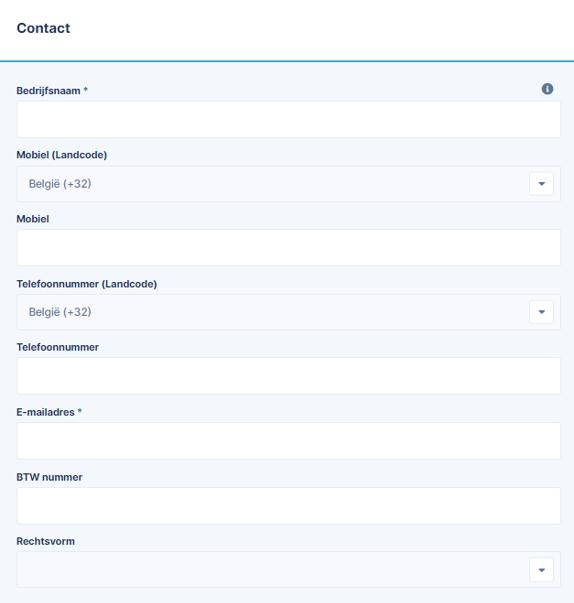574x603 pixels.
Task: Click the "Rechtsvorm" label text
Action: 45,541
